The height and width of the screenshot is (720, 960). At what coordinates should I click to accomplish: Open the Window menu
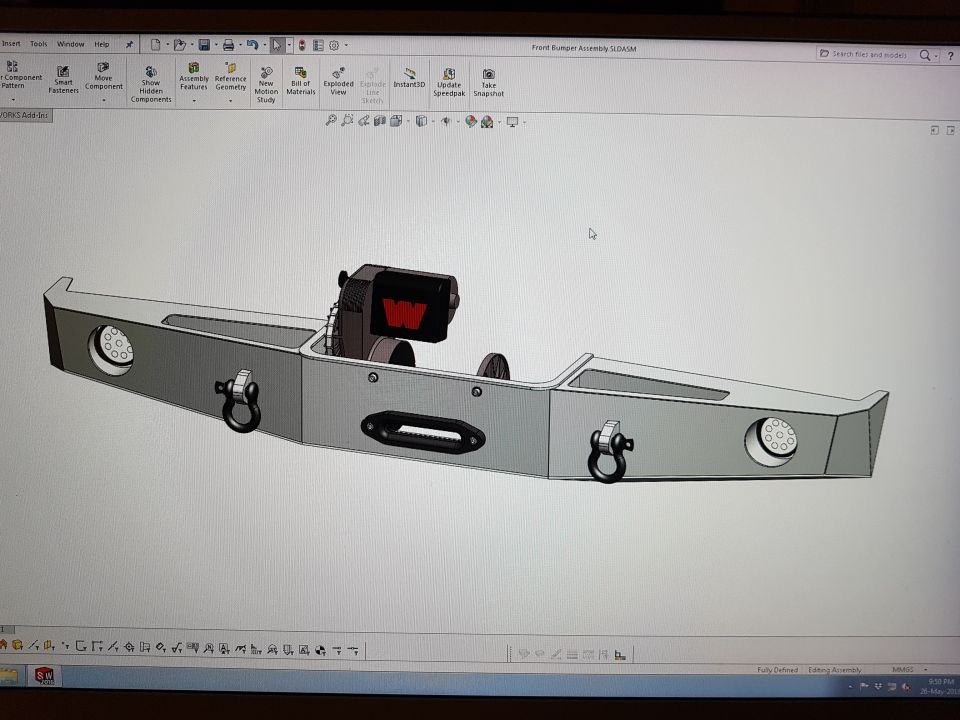point(70,44)
